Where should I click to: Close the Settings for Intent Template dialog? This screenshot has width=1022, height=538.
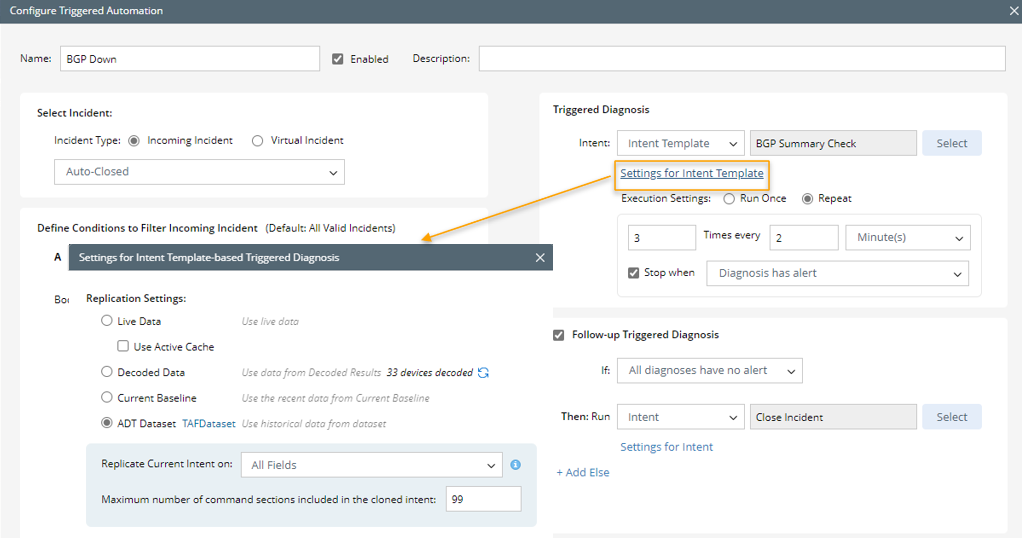click(540, 258)
